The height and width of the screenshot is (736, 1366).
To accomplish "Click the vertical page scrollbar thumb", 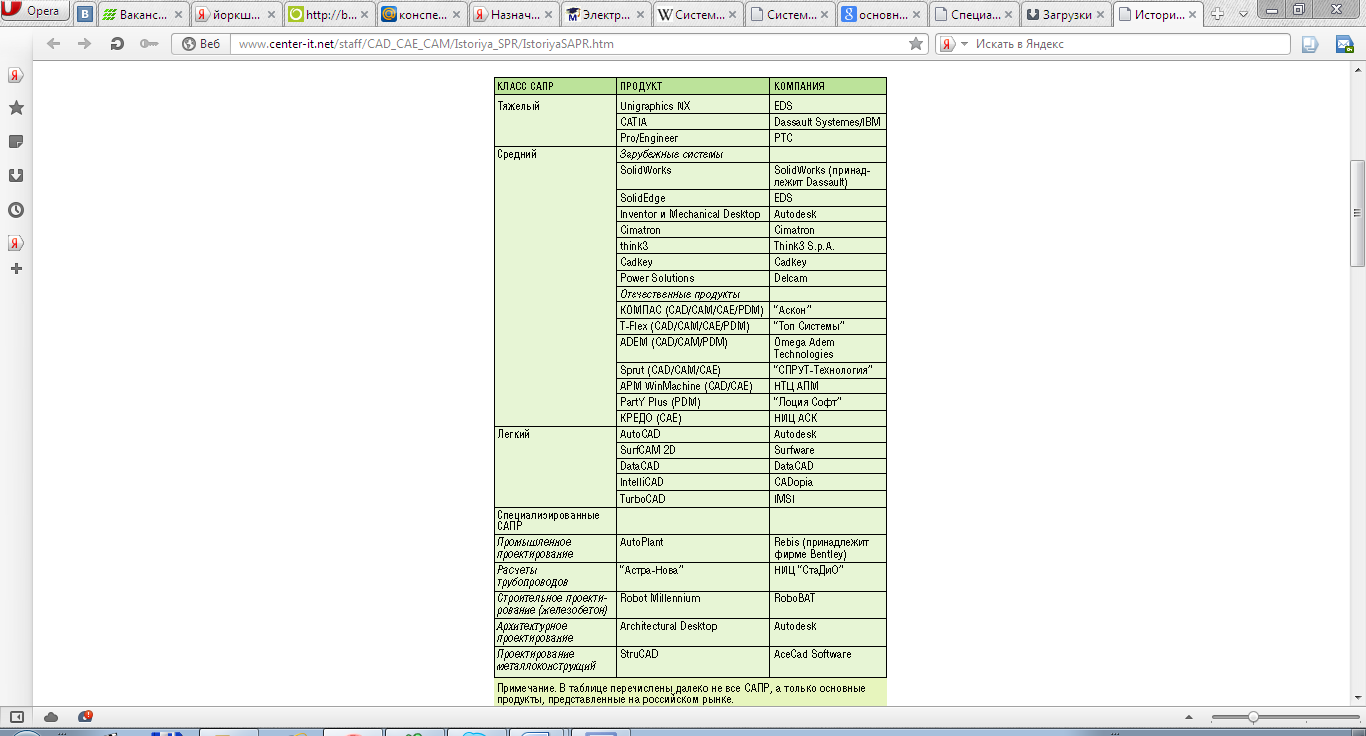I will click(x=1357, y=211).
